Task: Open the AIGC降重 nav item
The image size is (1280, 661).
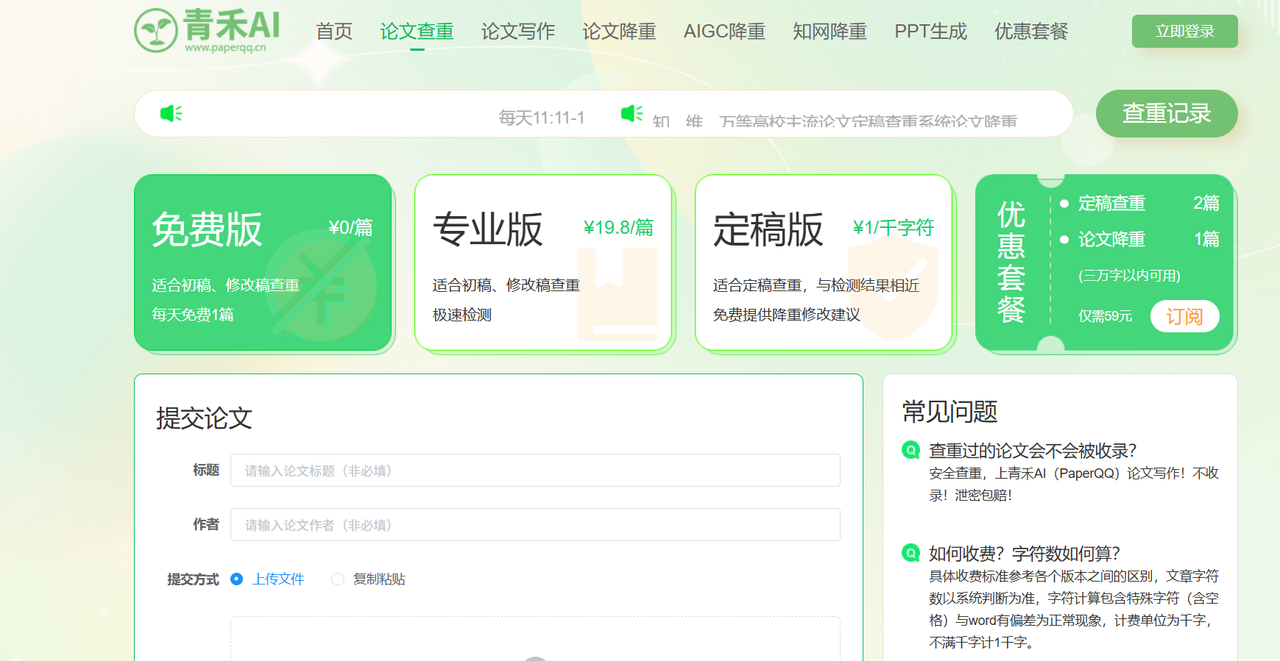Action: (724, 31)
